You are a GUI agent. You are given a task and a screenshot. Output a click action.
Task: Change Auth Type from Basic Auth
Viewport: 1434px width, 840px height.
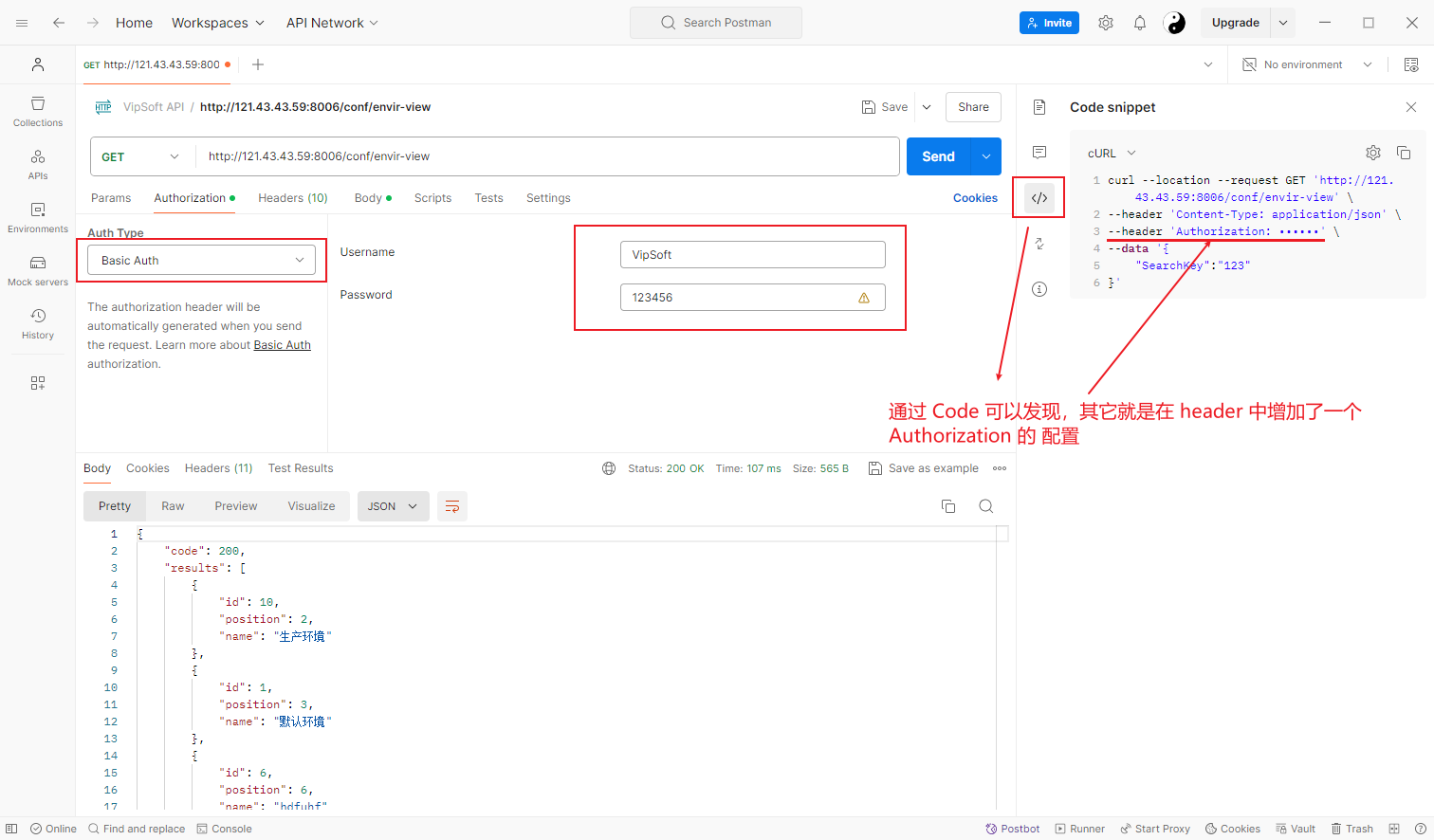click(x=201, y=261)
